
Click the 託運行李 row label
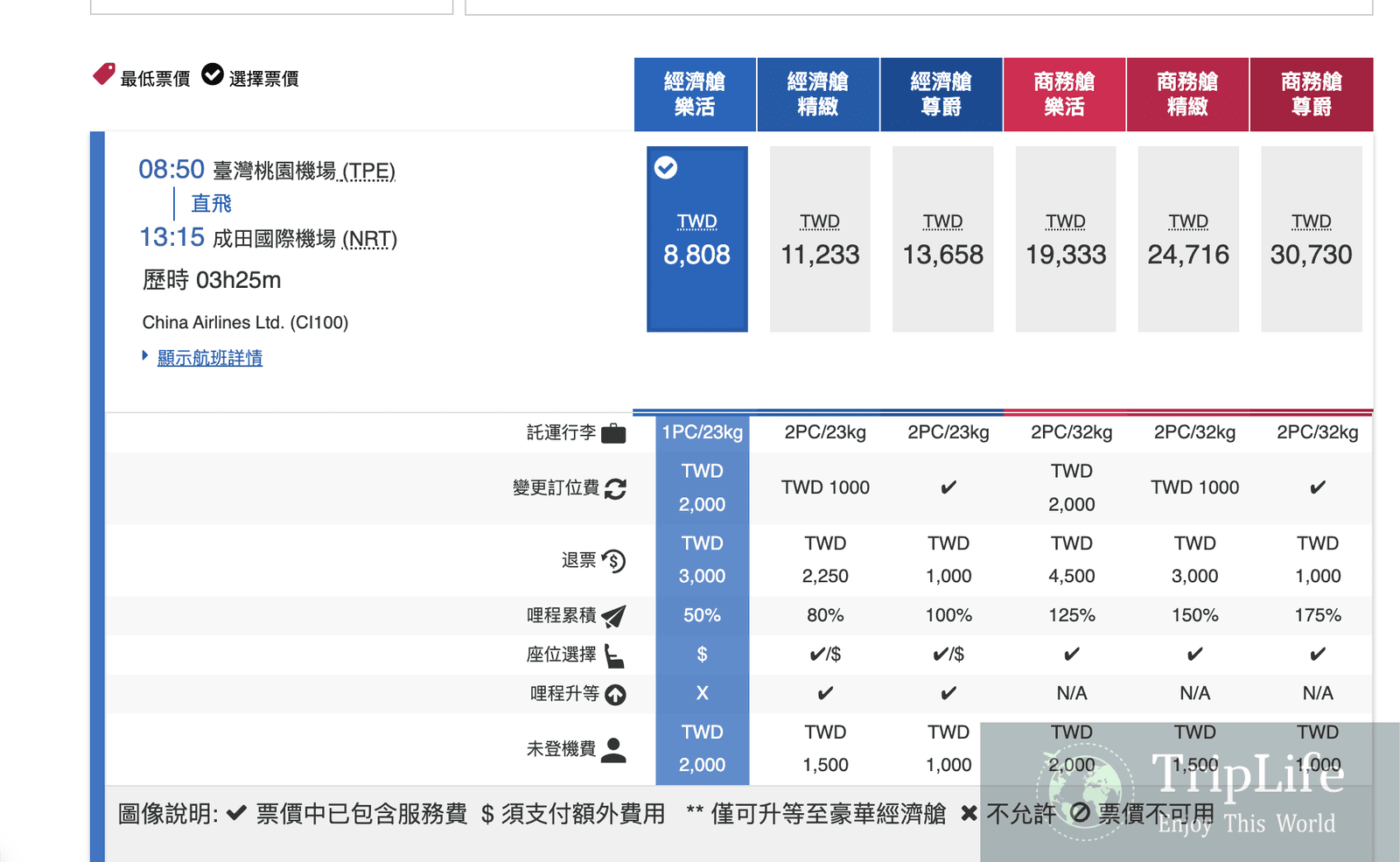(x=562, y=432)
